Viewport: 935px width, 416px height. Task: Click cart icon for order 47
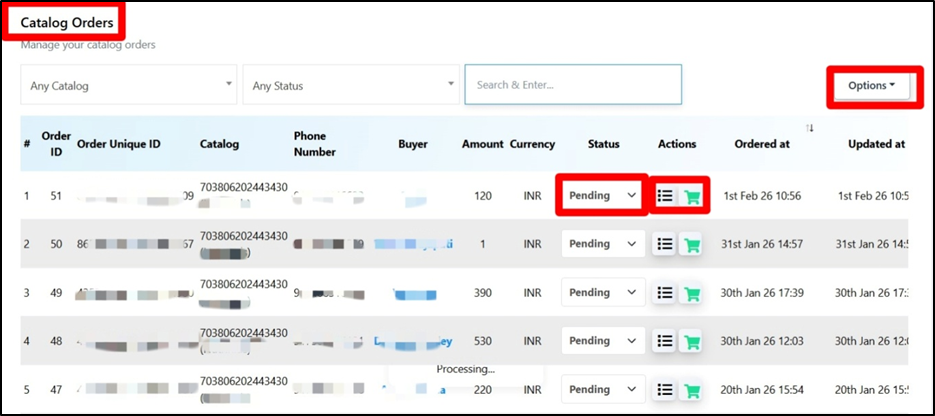[691, 390]
